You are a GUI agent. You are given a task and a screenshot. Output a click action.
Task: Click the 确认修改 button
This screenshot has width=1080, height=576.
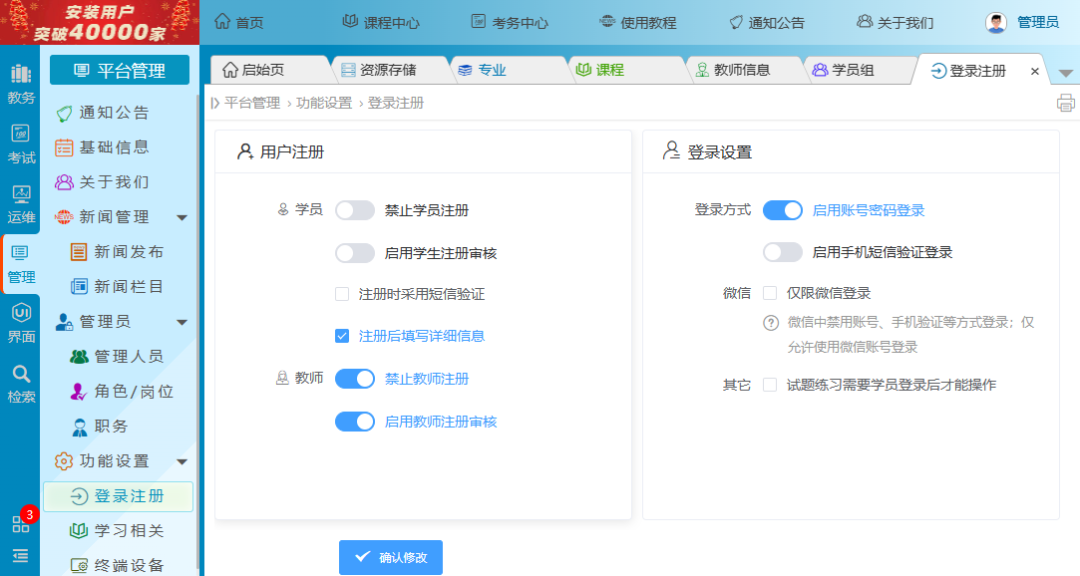point(391,557)
